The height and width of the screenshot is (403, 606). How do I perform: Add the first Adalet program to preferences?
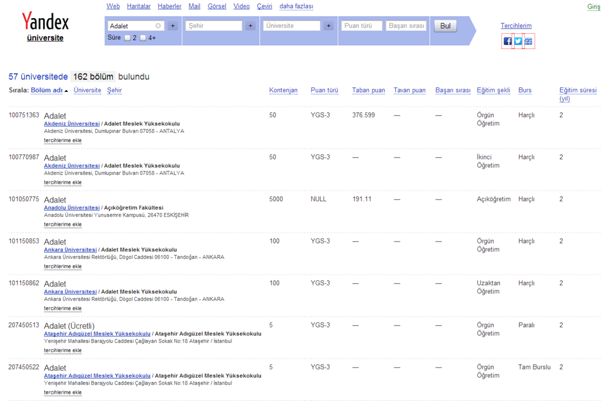(x=63, y=140)
